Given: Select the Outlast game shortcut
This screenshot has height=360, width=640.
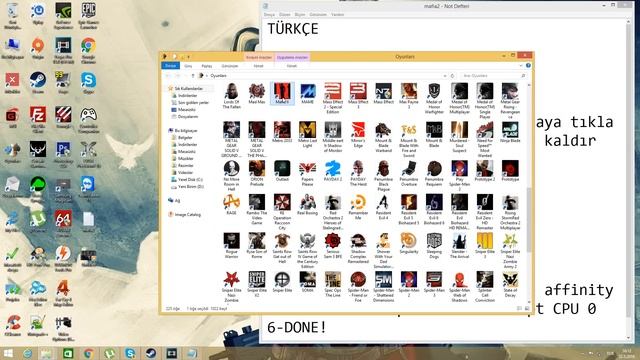Looking at the screenshot, I should [x=282, y=171].
